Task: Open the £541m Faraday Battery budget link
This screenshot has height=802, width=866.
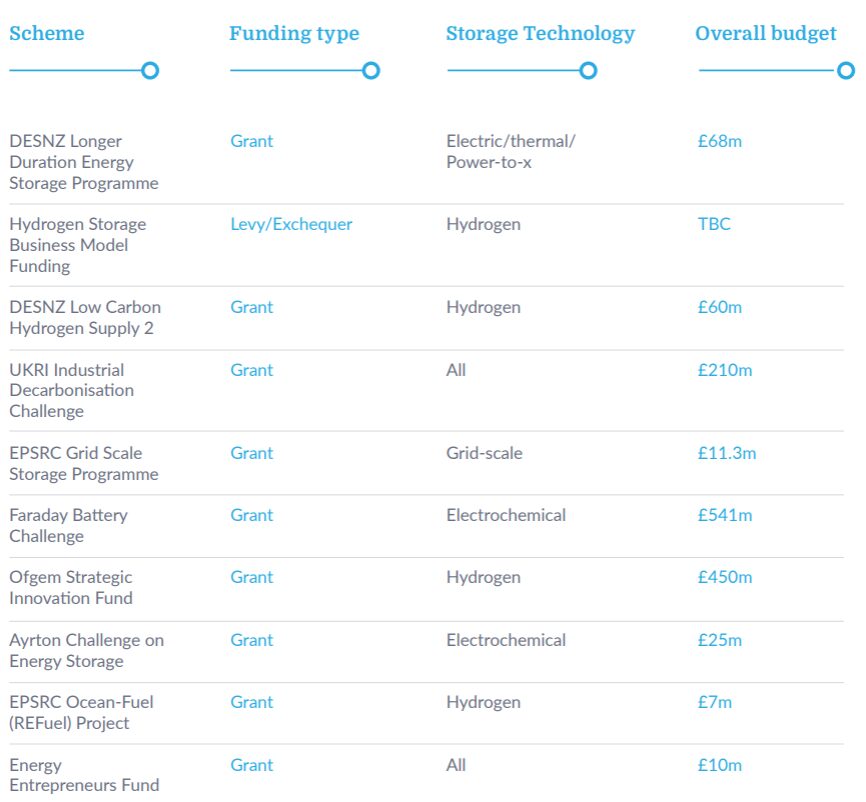Action: click(x=725, y=515)
